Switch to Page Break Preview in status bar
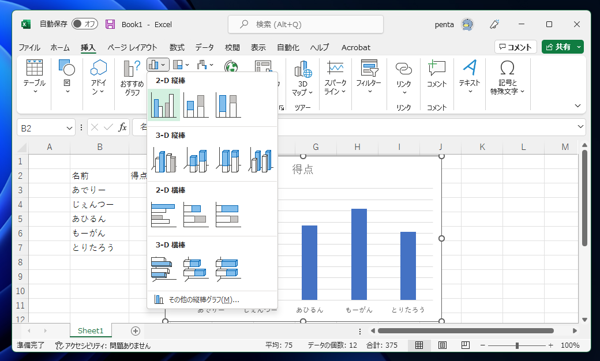Screen dimensions: 600x361 [x=465, y=345]
